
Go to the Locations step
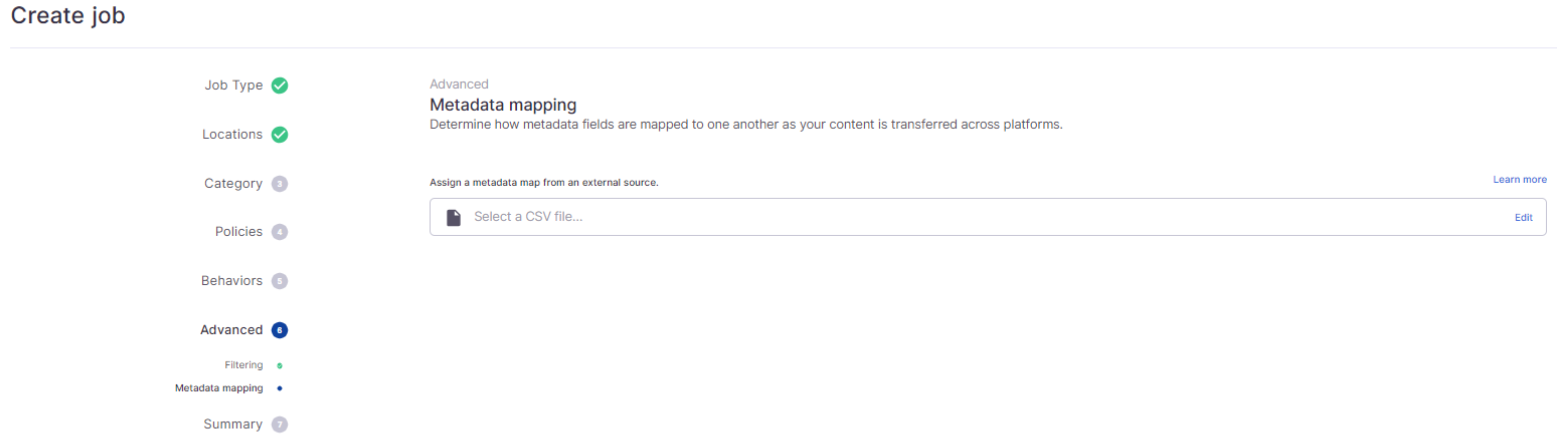(x=232, y=134)
